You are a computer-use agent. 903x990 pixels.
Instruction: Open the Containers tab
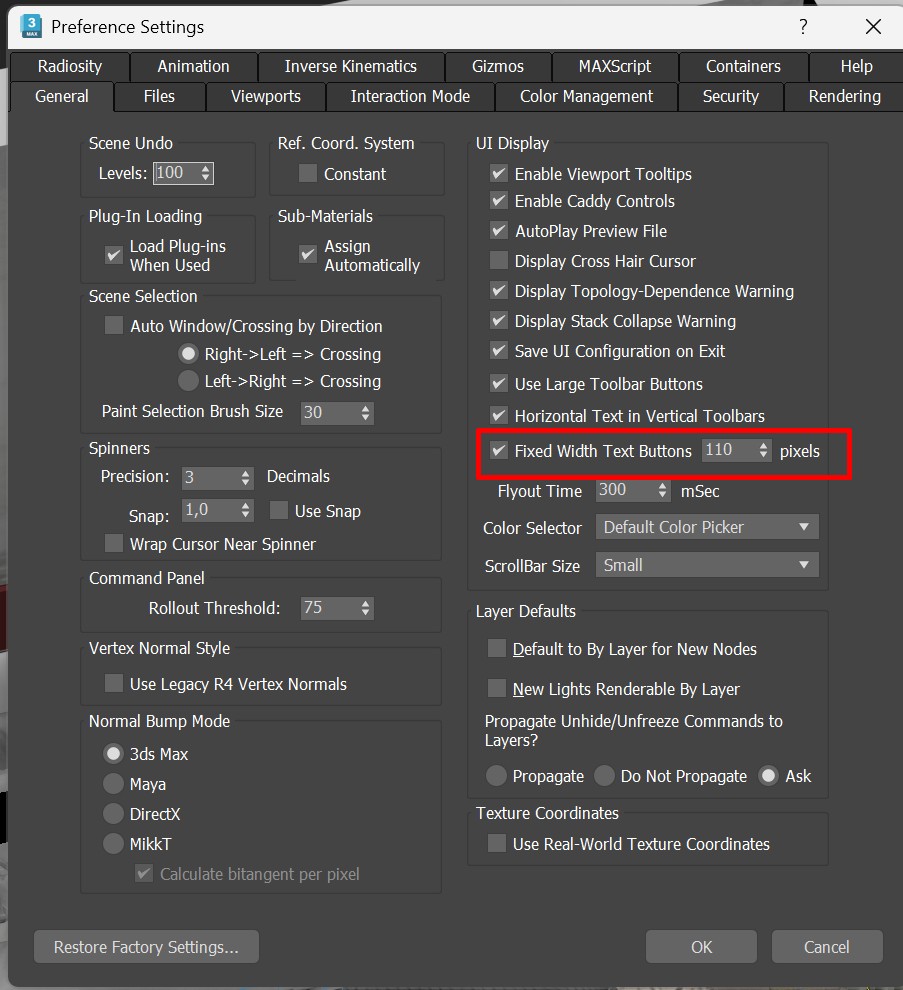pyautogui.click(x=743, y=66)
